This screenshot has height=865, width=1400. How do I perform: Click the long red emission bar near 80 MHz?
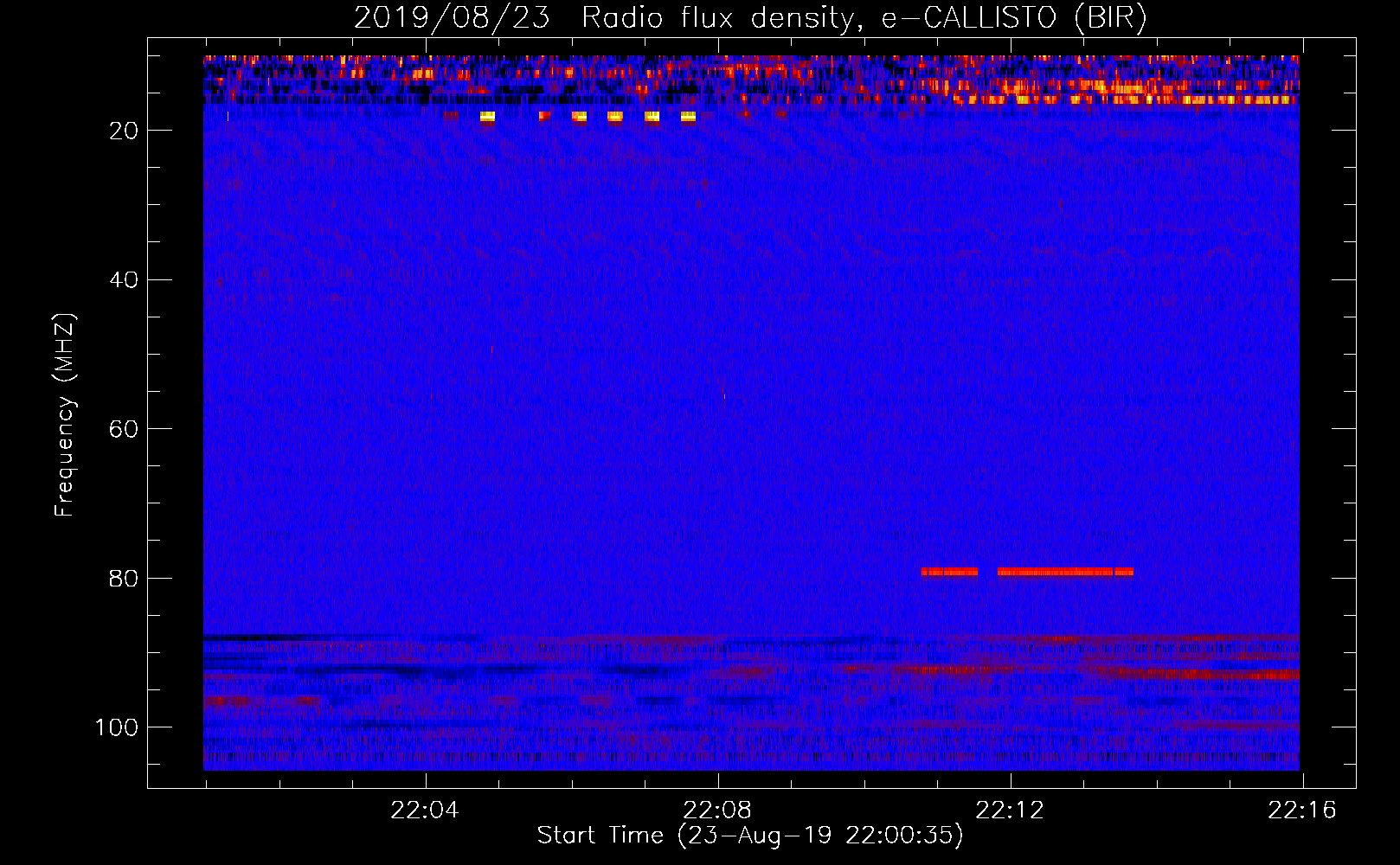tap(1065, 572)
